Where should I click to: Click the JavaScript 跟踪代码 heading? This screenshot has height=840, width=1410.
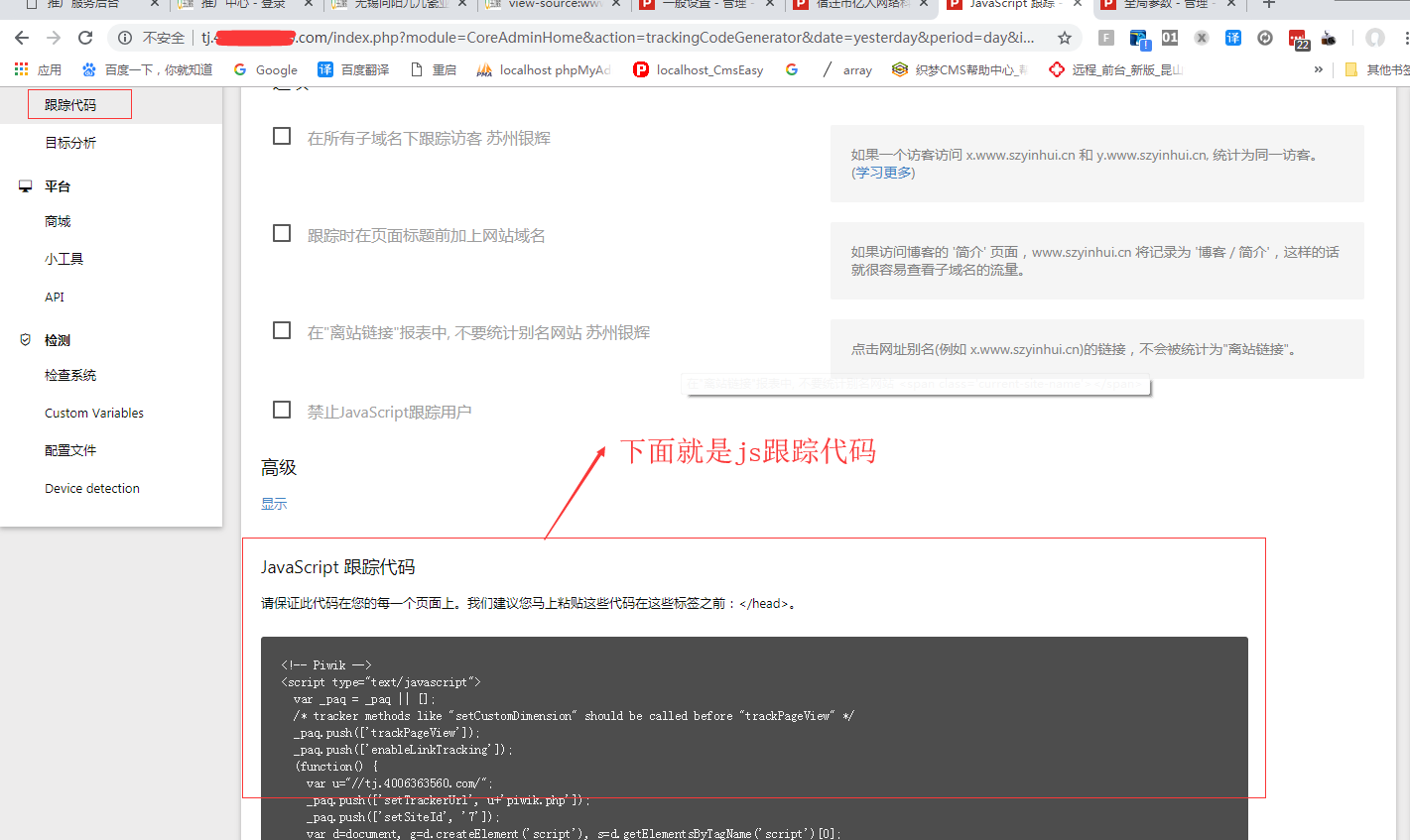tap(338, 567)
